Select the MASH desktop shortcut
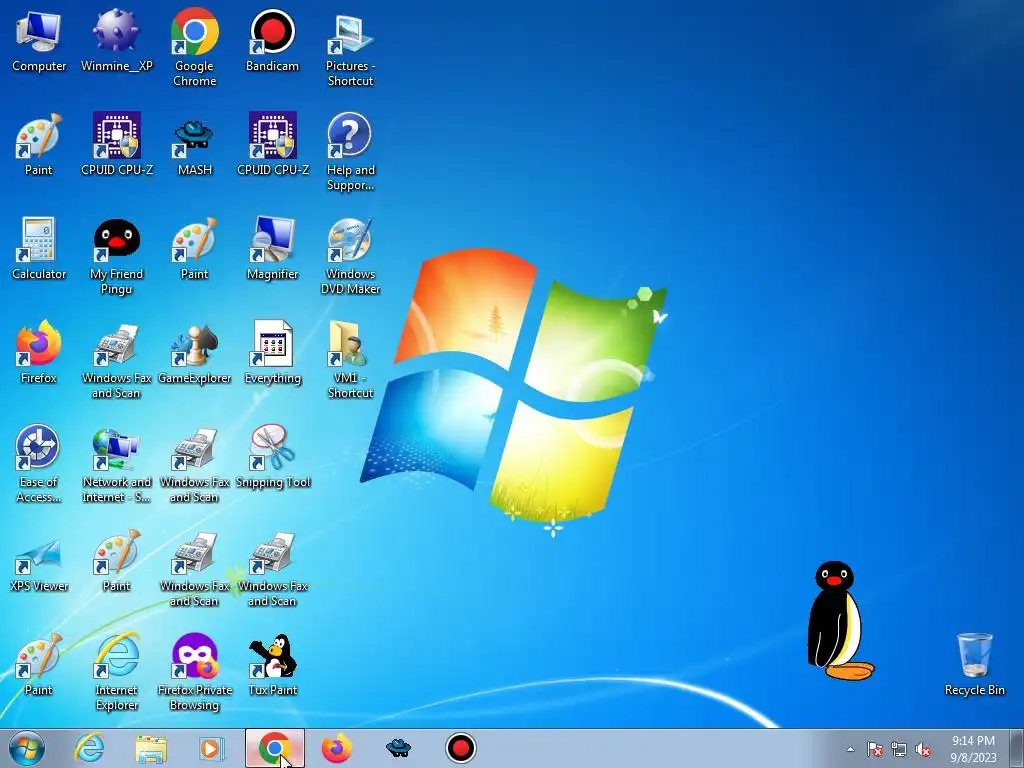Viewport: 1024px width, 768px height. pyautogui.click(x=195, y=145)
